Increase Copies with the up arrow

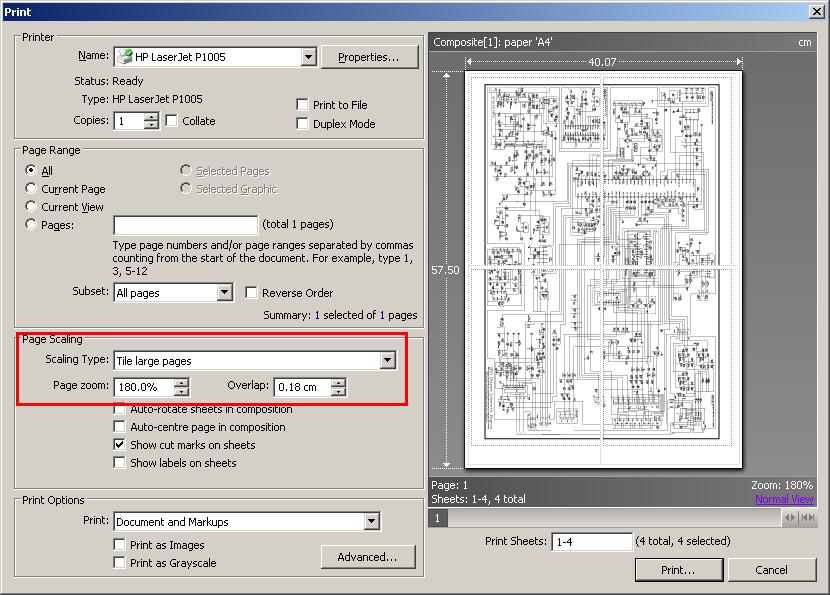[151, 116]
